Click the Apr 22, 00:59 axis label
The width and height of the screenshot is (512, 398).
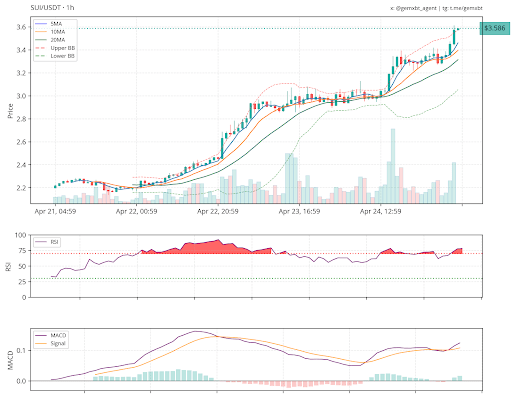point(137,211)
